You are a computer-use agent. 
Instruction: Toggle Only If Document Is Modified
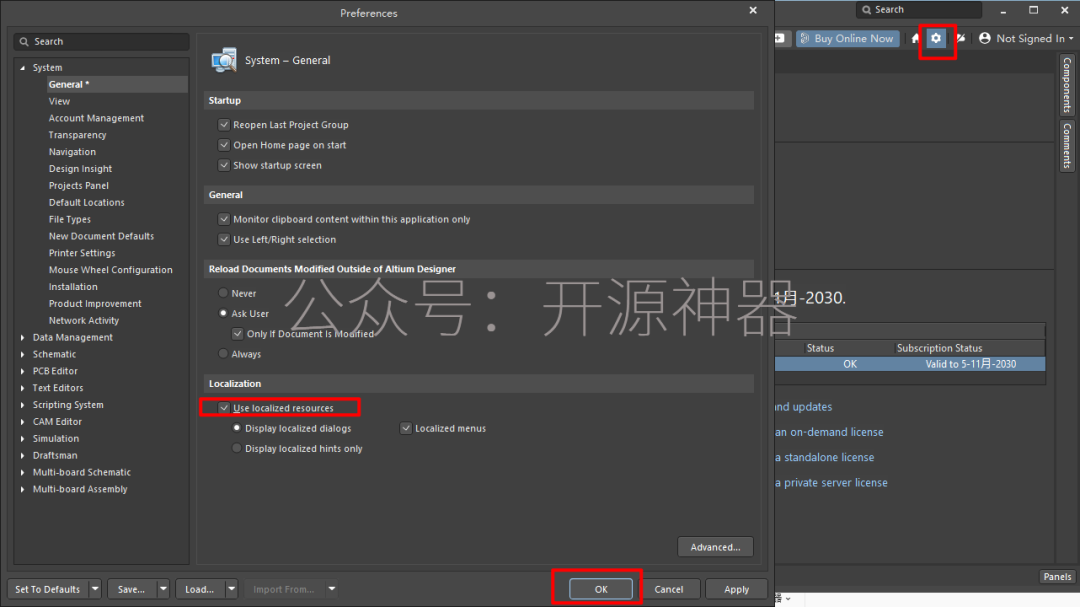point(238,333)
